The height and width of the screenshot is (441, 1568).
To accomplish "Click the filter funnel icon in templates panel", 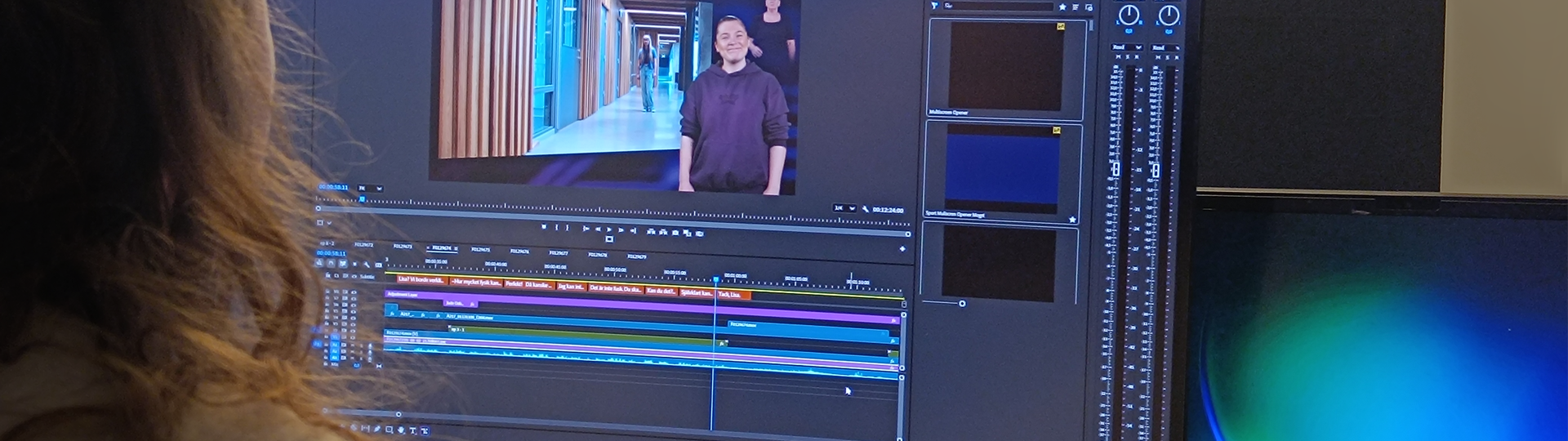I will coord(934,6).
